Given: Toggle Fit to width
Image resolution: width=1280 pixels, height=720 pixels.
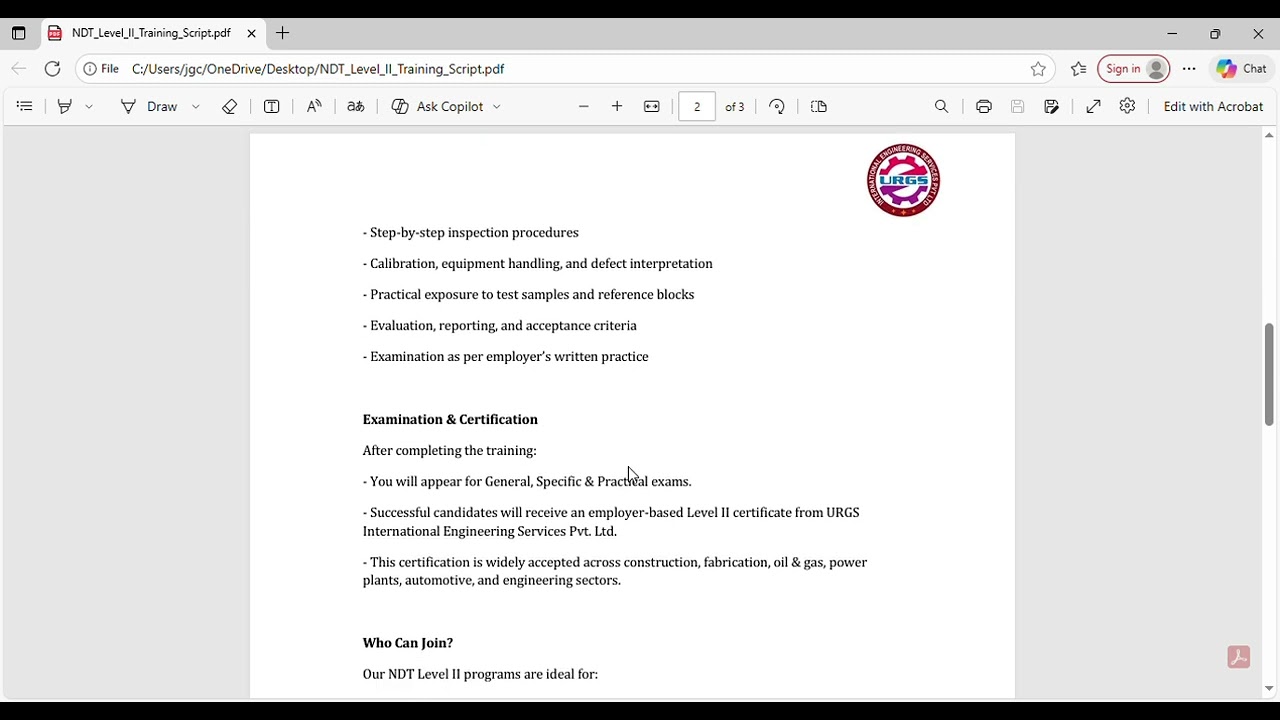Looking at the screenshot, I should click(x=652, y=106).
